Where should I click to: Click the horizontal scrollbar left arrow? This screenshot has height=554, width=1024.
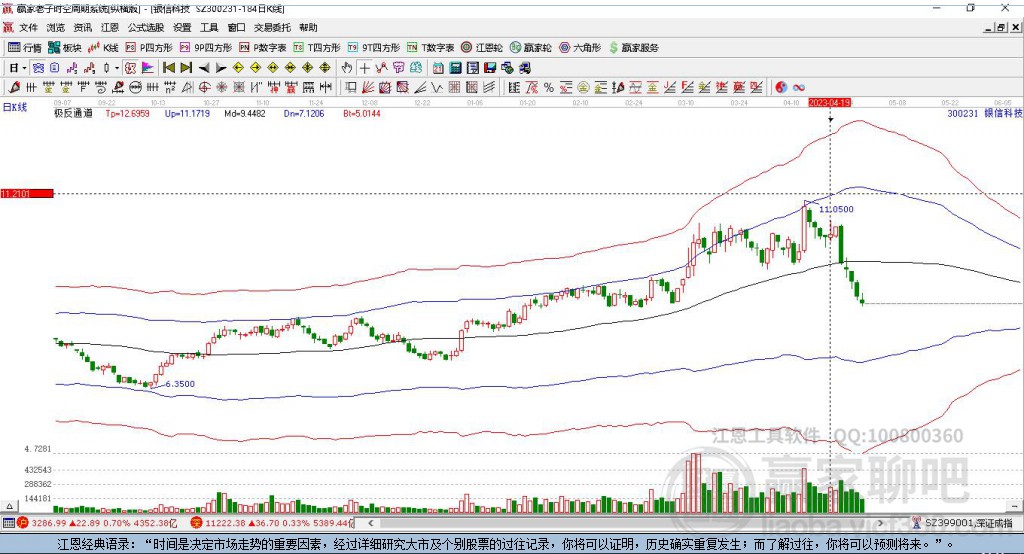tap(371, 523)
